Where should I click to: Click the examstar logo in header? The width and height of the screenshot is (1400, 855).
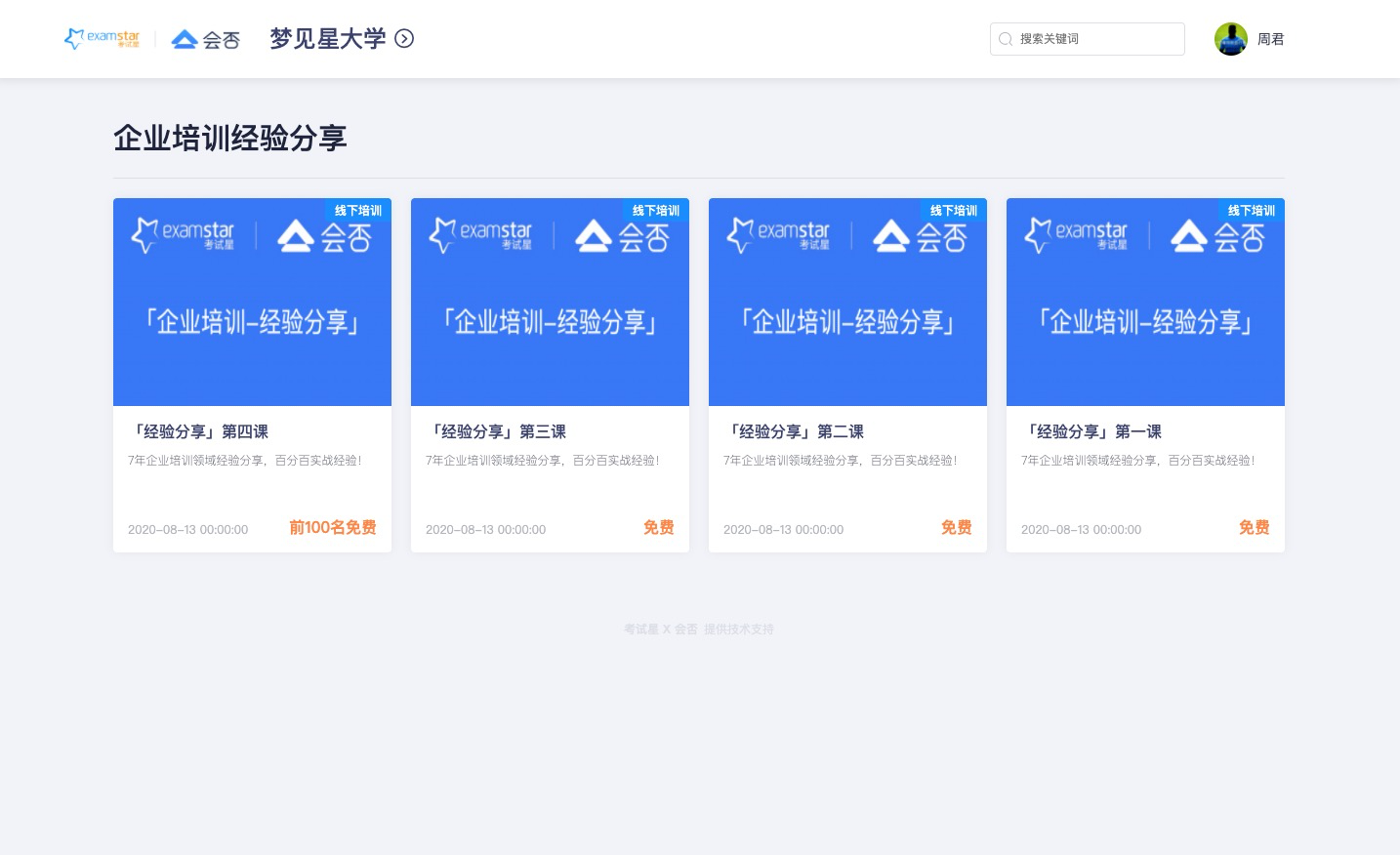(x=102, y=39)
